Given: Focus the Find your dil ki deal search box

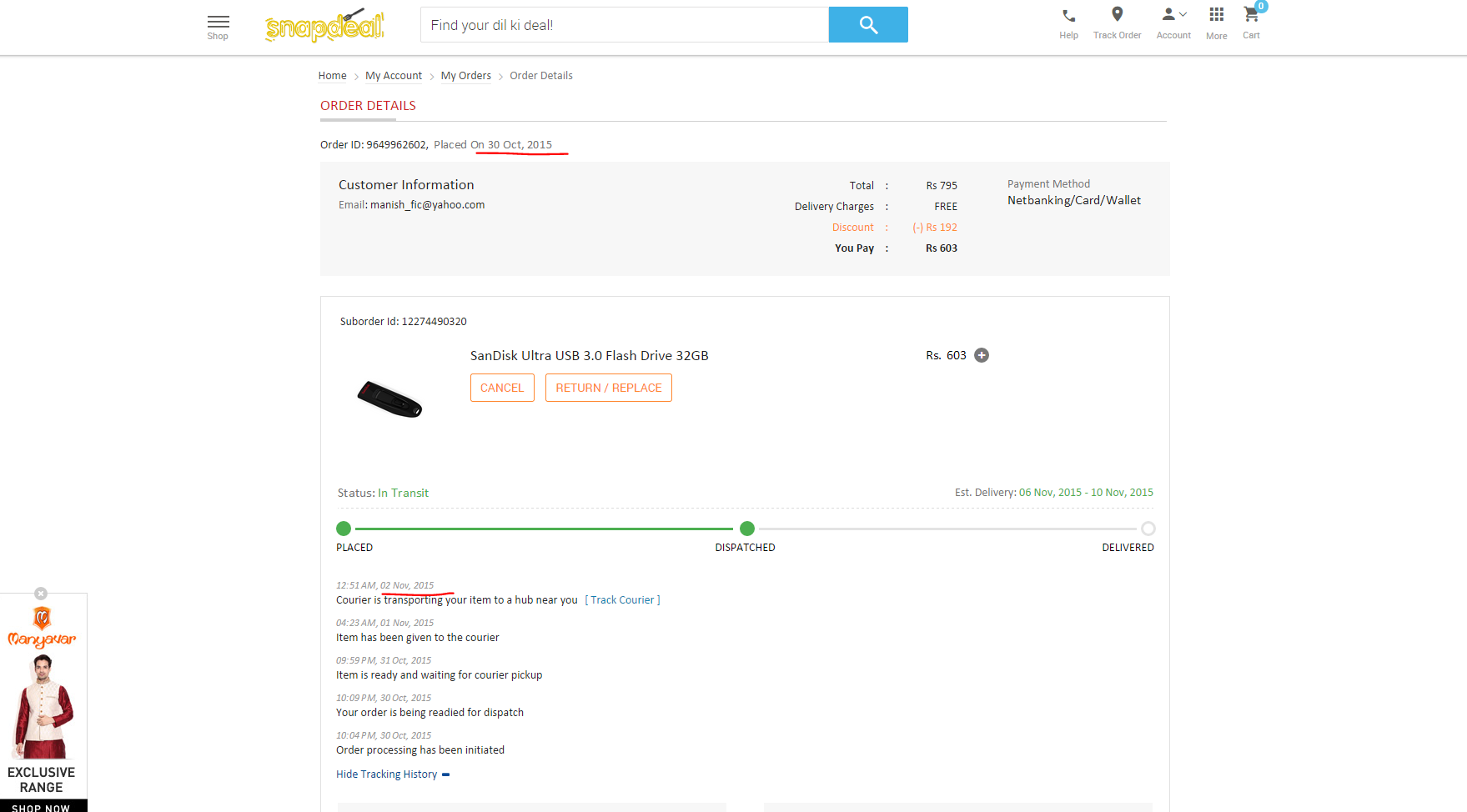Looking at the screenshot, I should coord(625,25).
